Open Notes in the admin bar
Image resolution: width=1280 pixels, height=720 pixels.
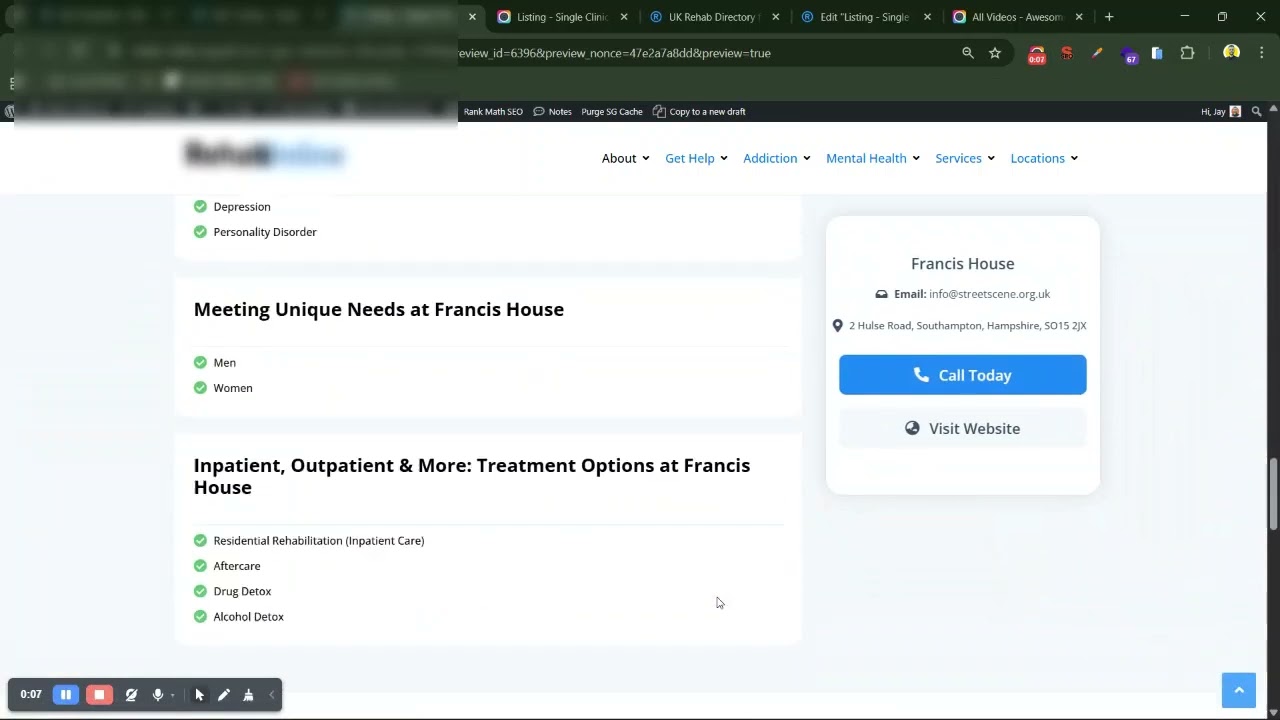(x=552, y=112)
